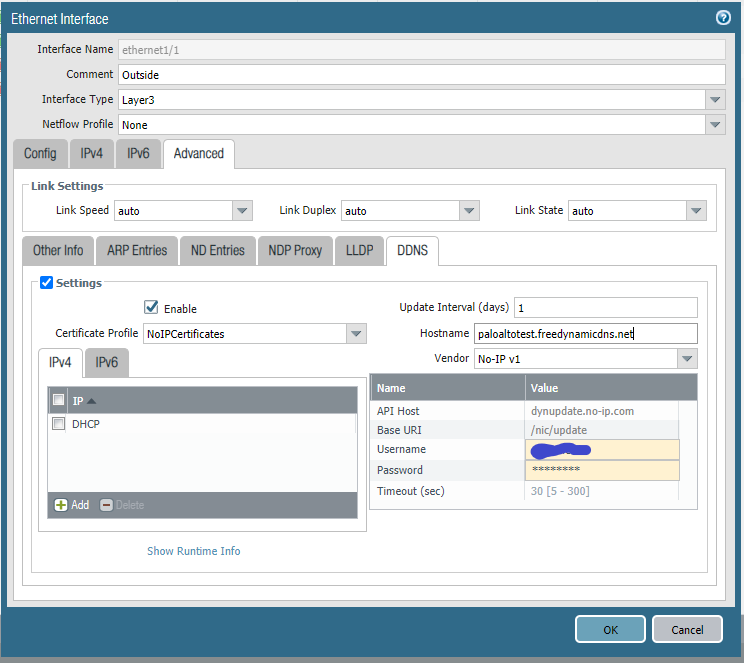
Task: Switch to the inner IPv6 address tab
Action: (x=106, y=363)
